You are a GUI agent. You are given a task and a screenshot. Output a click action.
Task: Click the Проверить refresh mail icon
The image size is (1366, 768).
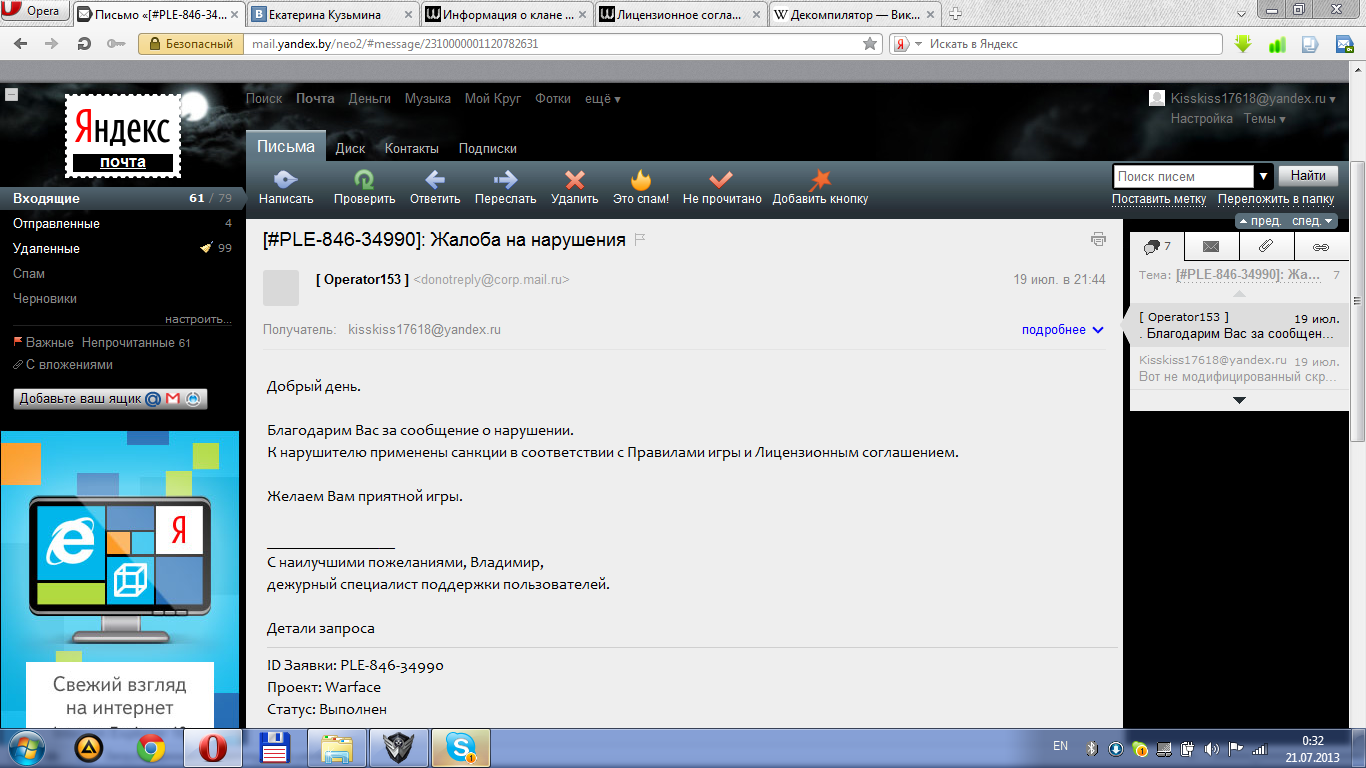coord(364,180)
